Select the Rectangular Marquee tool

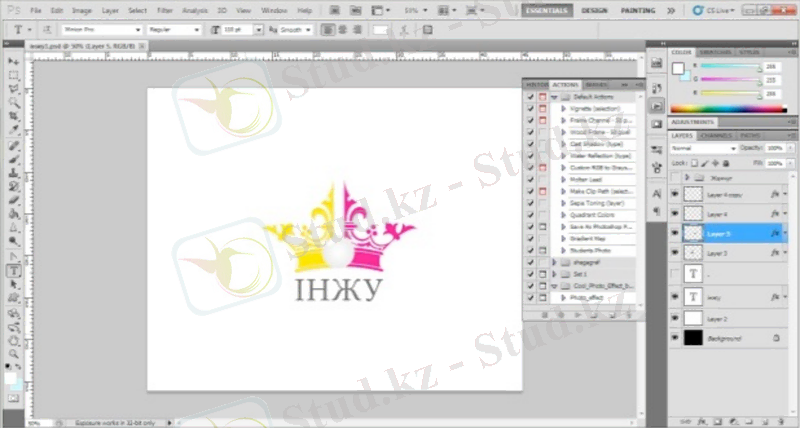point(14,75)
